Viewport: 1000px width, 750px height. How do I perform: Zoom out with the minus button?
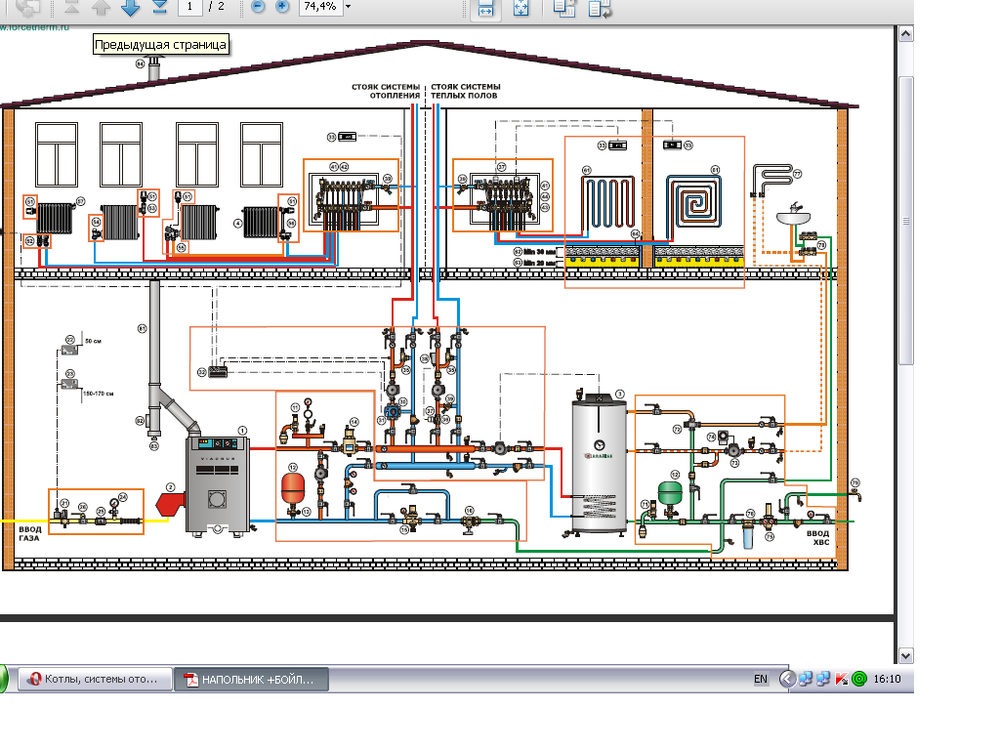258,7
